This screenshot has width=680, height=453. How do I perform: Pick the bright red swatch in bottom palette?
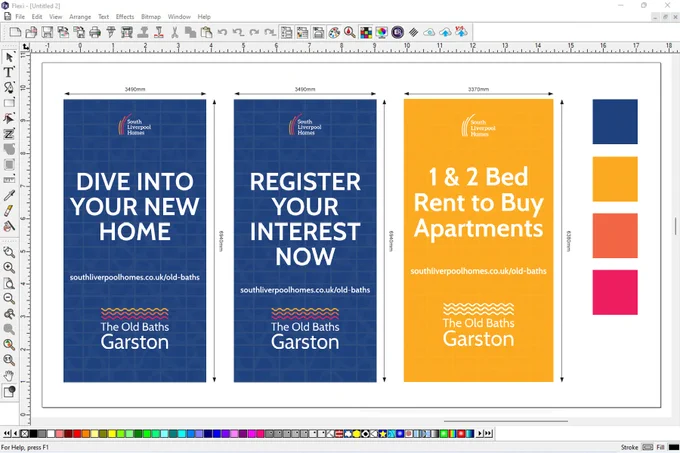[77, 433]
